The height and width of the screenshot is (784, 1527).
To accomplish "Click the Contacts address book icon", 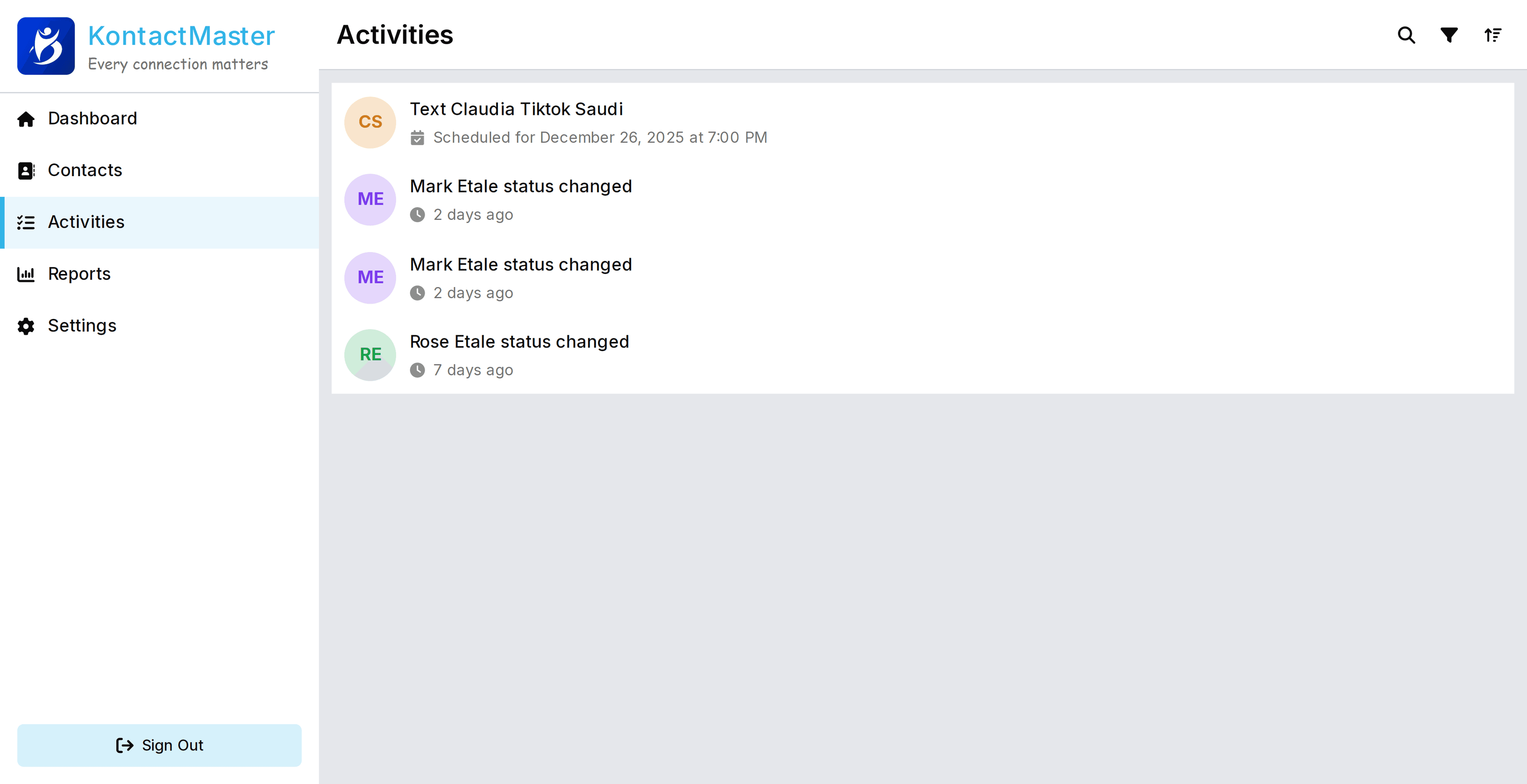I will pos(25,171).
